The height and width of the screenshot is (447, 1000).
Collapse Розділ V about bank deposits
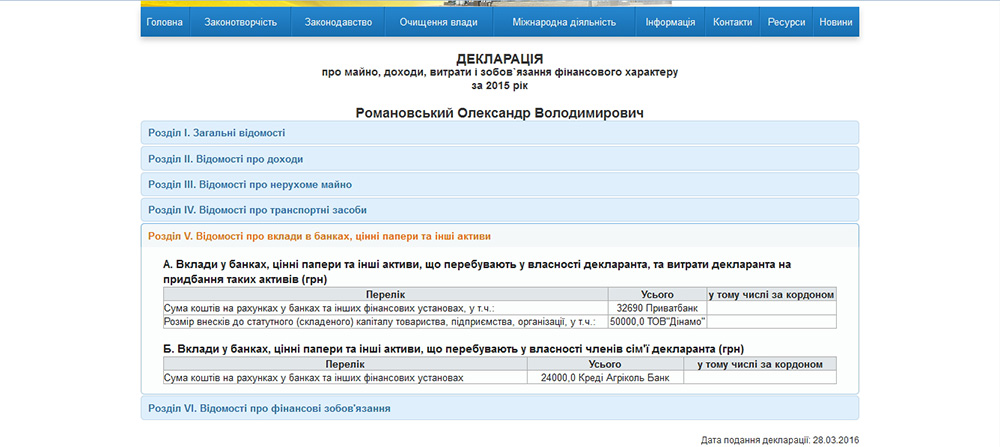coord(319,236)
